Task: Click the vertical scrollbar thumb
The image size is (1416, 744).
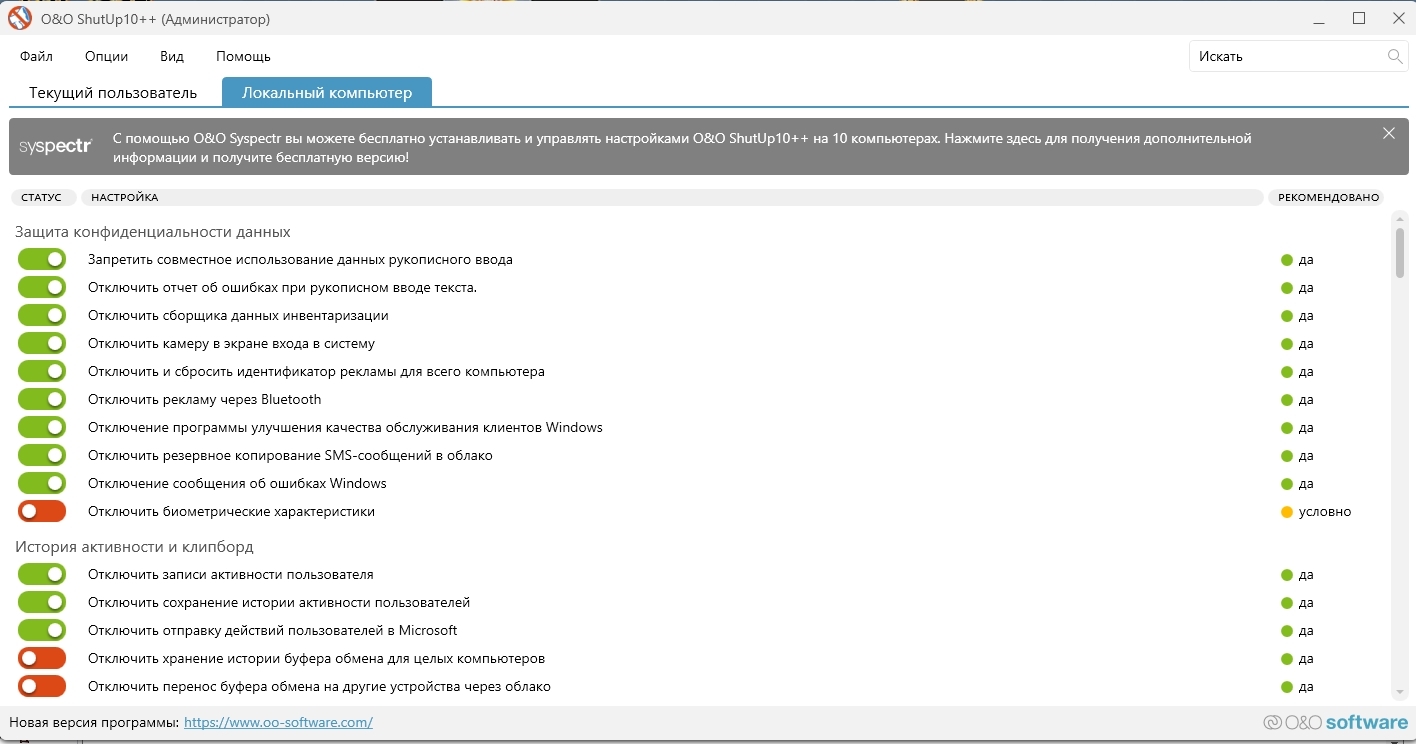Action: click(x=1400, y=252)
